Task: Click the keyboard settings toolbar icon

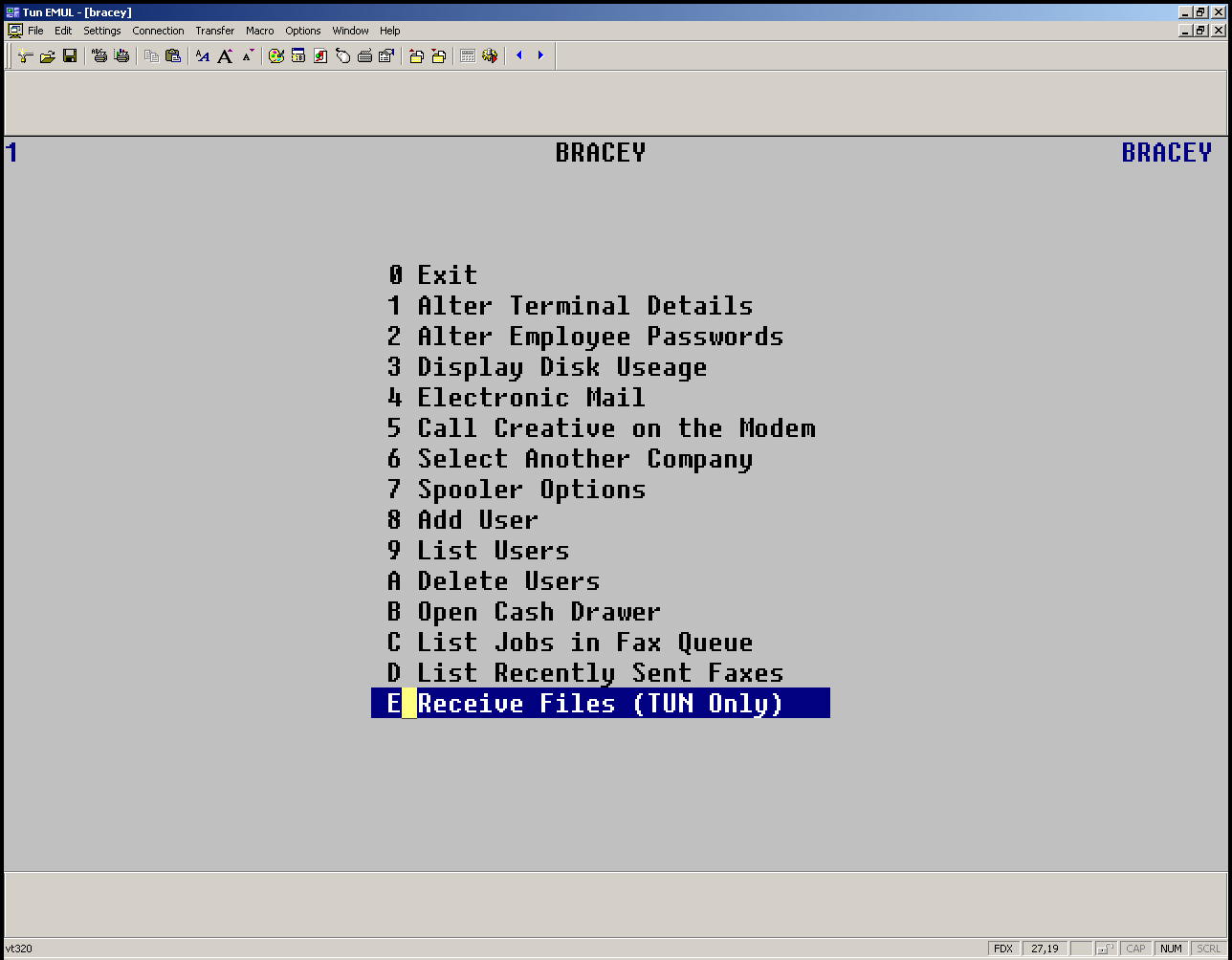Action: tap(364, 56)
